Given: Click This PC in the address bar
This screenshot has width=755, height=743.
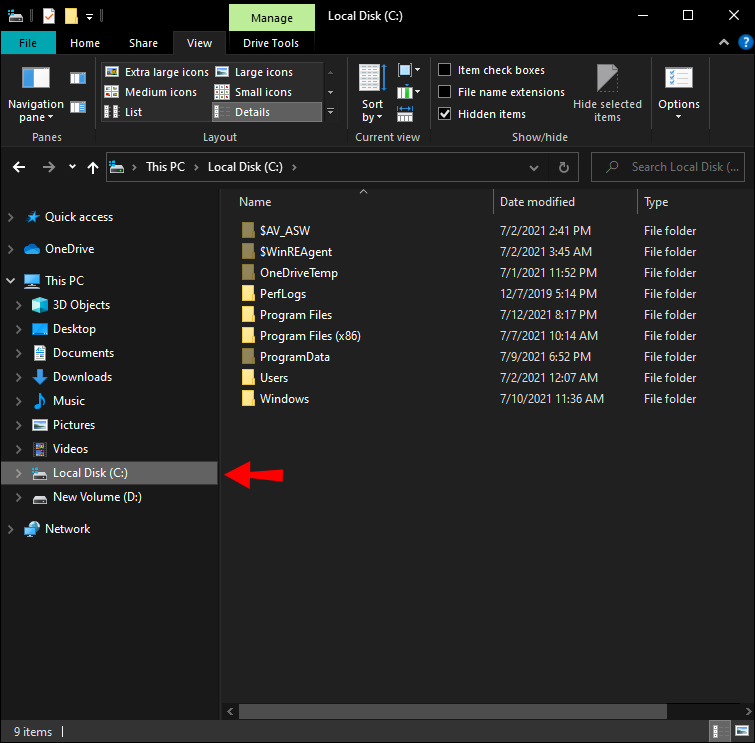Looking at the screenshot, I should [x=165, y=167].
